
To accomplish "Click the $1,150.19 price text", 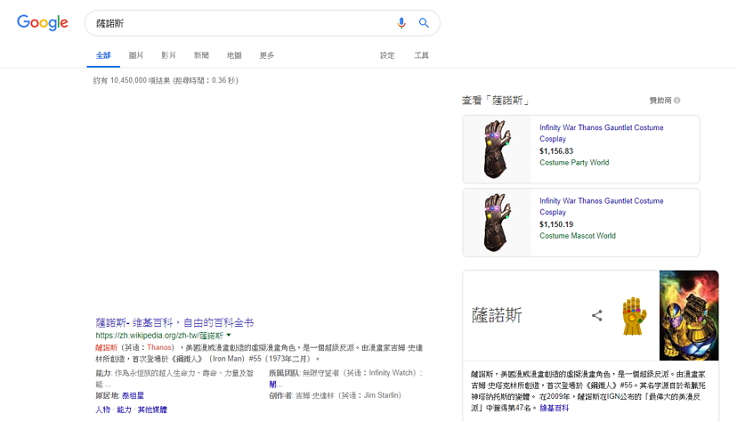I will coord(556,224).
